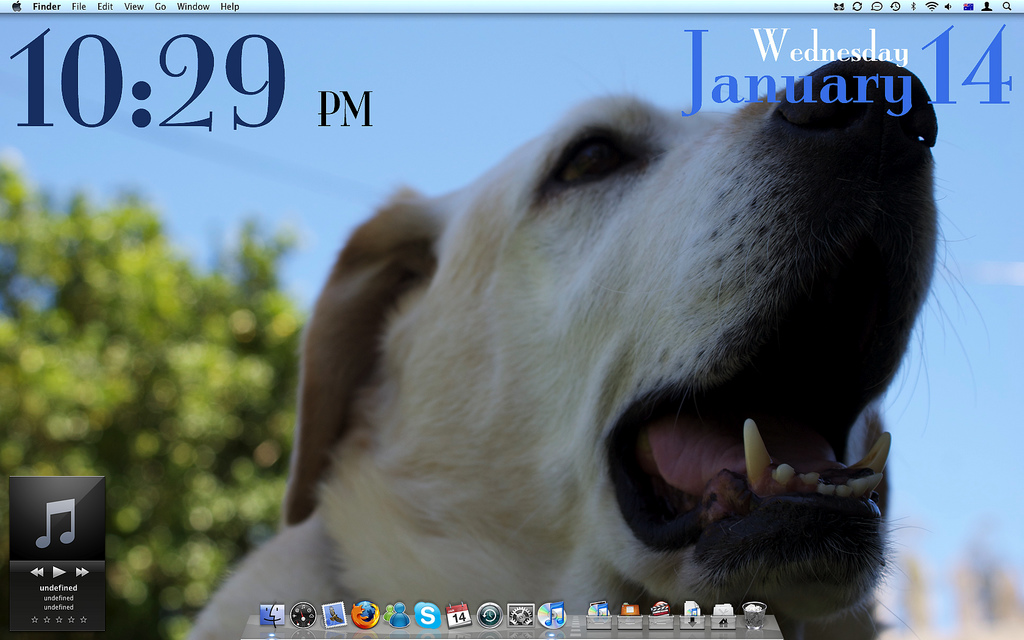Open the Trash in the Dock

point(754,615)
